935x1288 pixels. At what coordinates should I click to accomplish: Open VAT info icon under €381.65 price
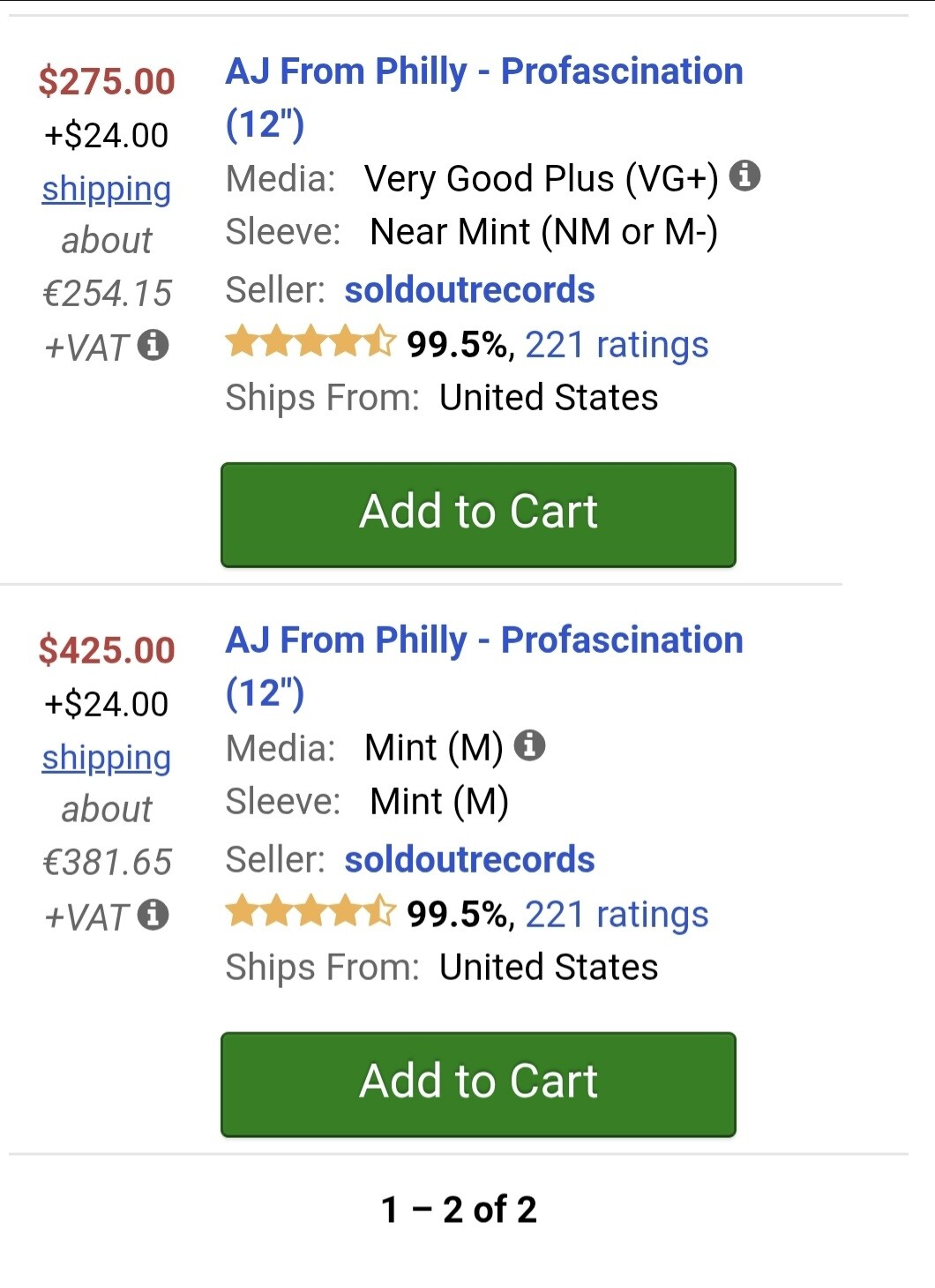click(x=153, y=915)
